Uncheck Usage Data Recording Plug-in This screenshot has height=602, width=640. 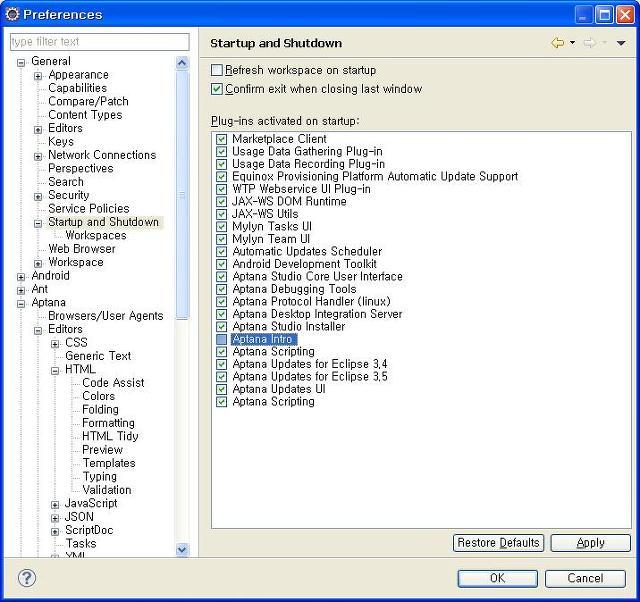(x=221, y=164)
